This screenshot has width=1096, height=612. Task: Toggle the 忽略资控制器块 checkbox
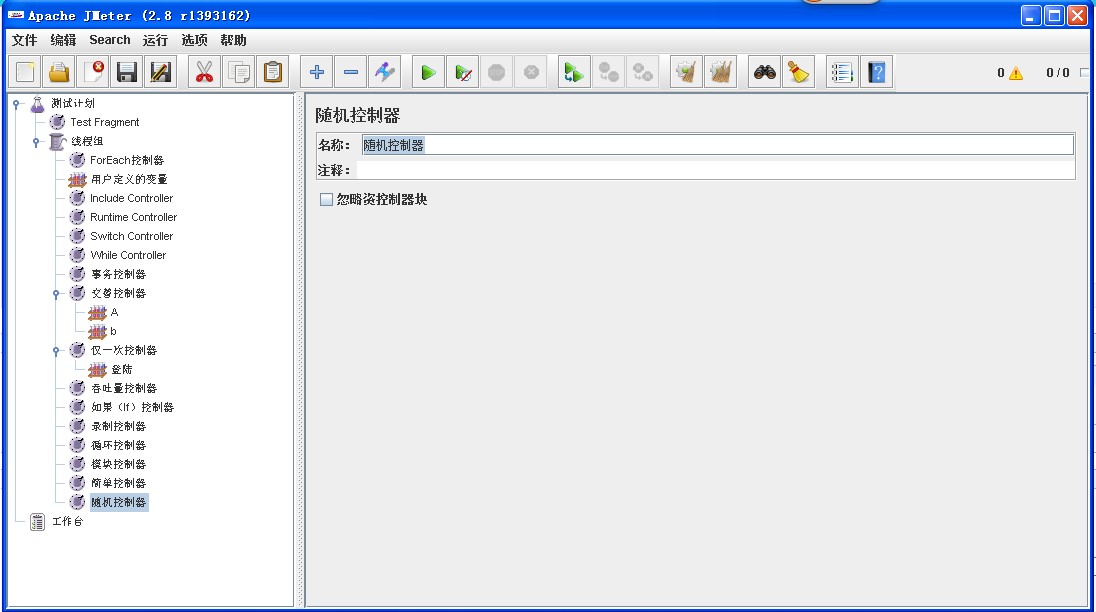pyautogui.click(x=326, y=199)
